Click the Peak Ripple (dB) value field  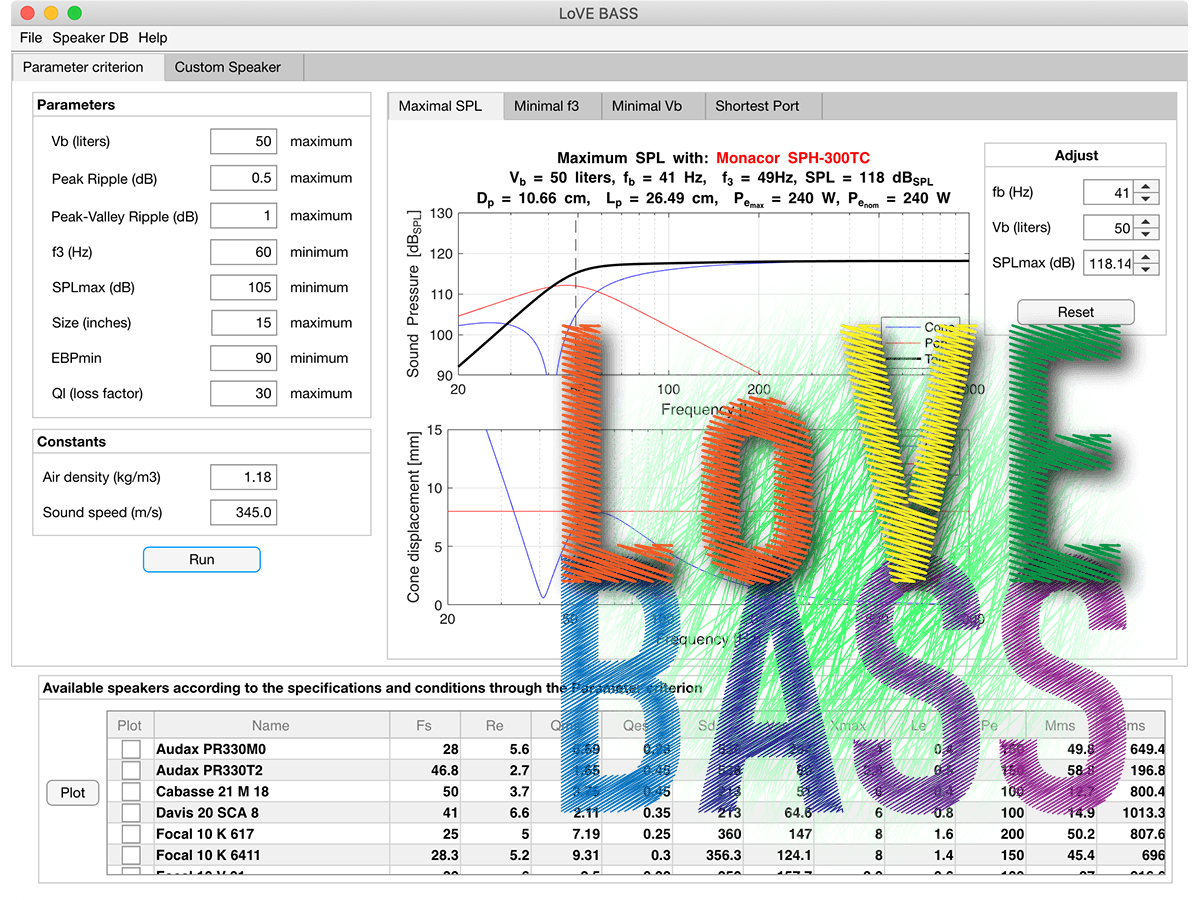(243, 178)
